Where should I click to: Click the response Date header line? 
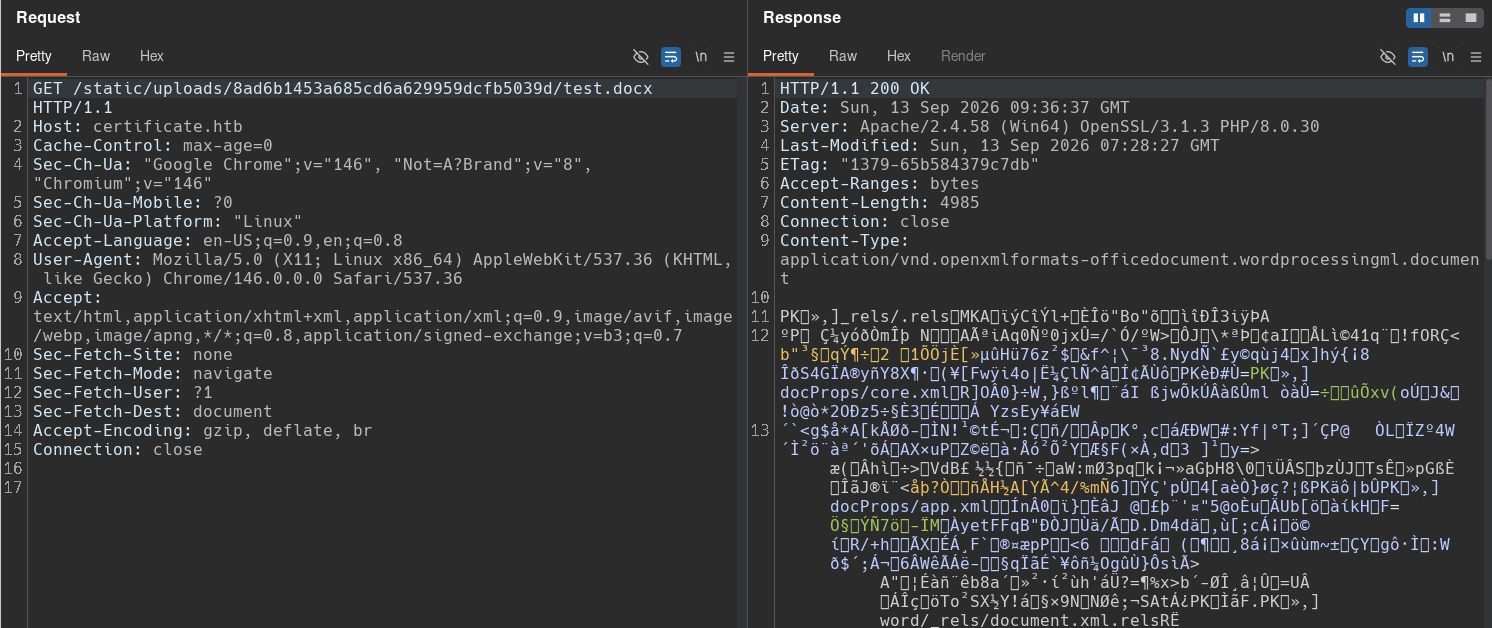click(955, 108)
